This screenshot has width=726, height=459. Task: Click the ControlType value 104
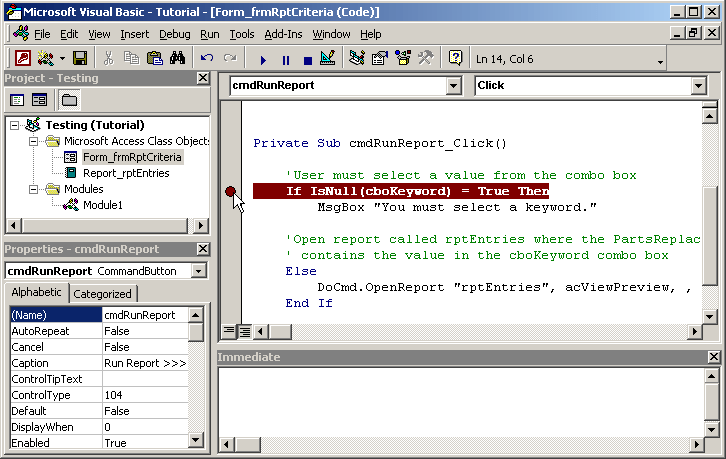coord(145,395)
